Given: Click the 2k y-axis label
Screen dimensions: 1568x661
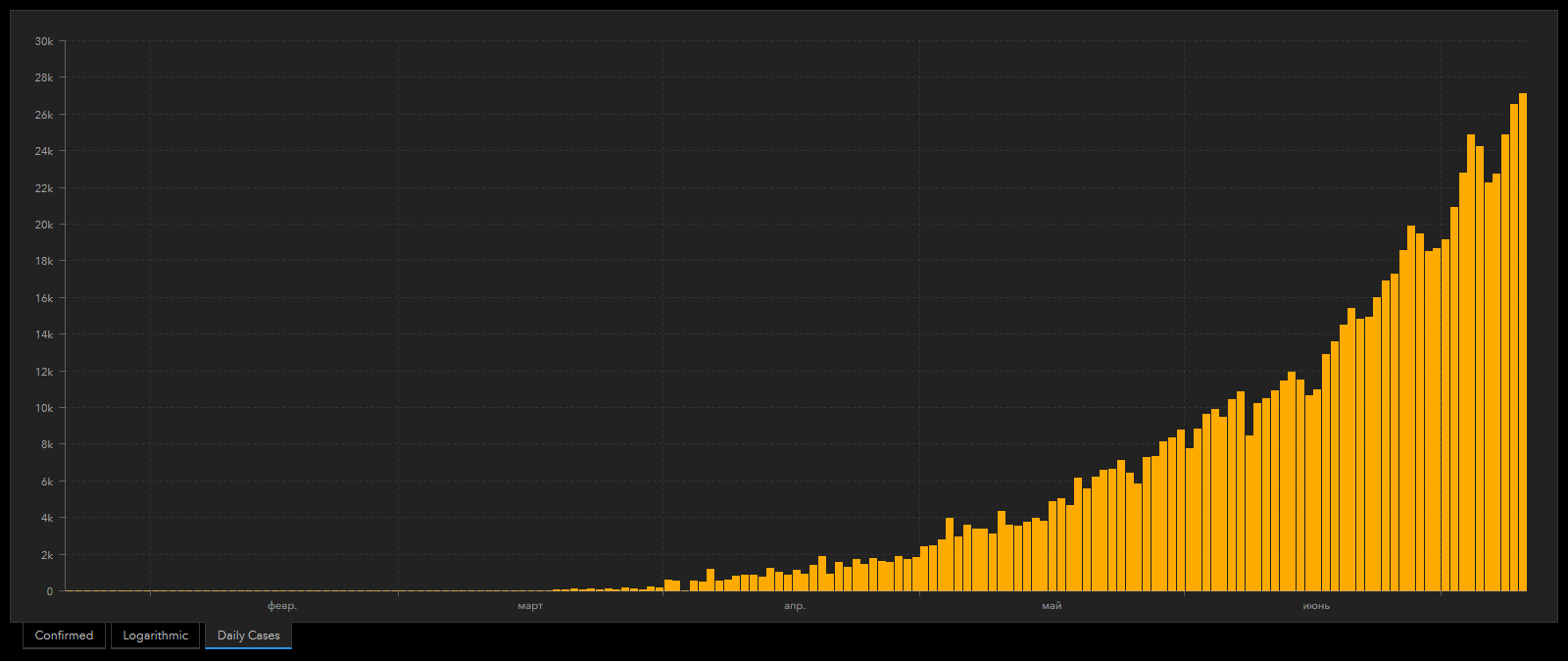Looking at the screenshot, I should (47, 555).
